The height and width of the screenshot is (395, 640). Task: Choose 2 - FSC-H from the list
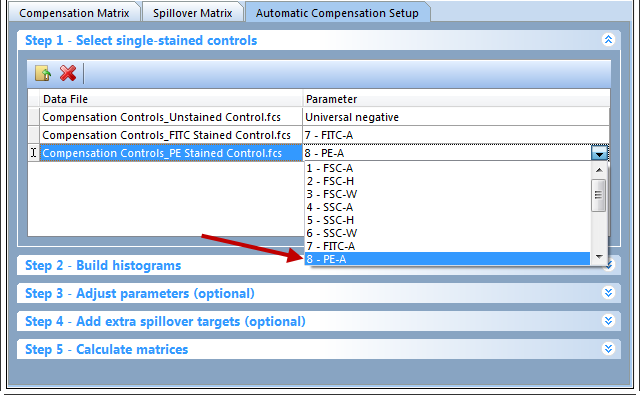click(x=448, y=181)
